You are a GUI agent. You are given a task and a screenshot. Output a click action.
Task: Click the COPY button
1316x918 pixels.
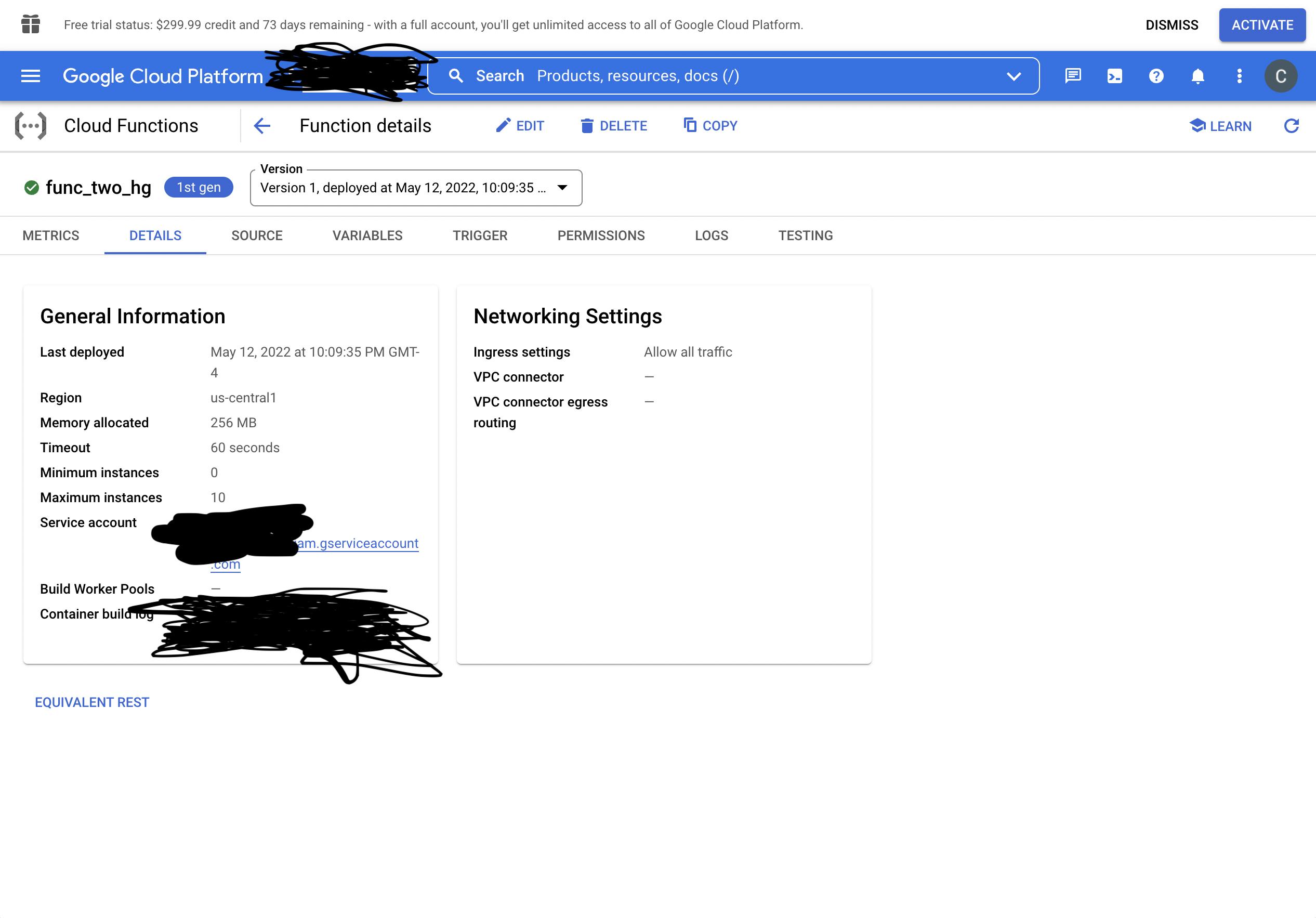click(x=710, y=126)
